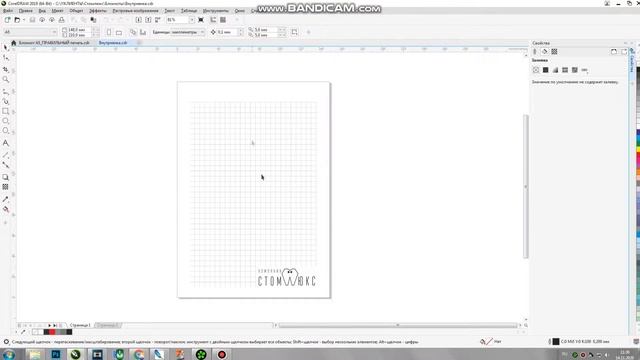The image size is (640, 360).
Task: Select the Text tool
Action: (6, 143)
